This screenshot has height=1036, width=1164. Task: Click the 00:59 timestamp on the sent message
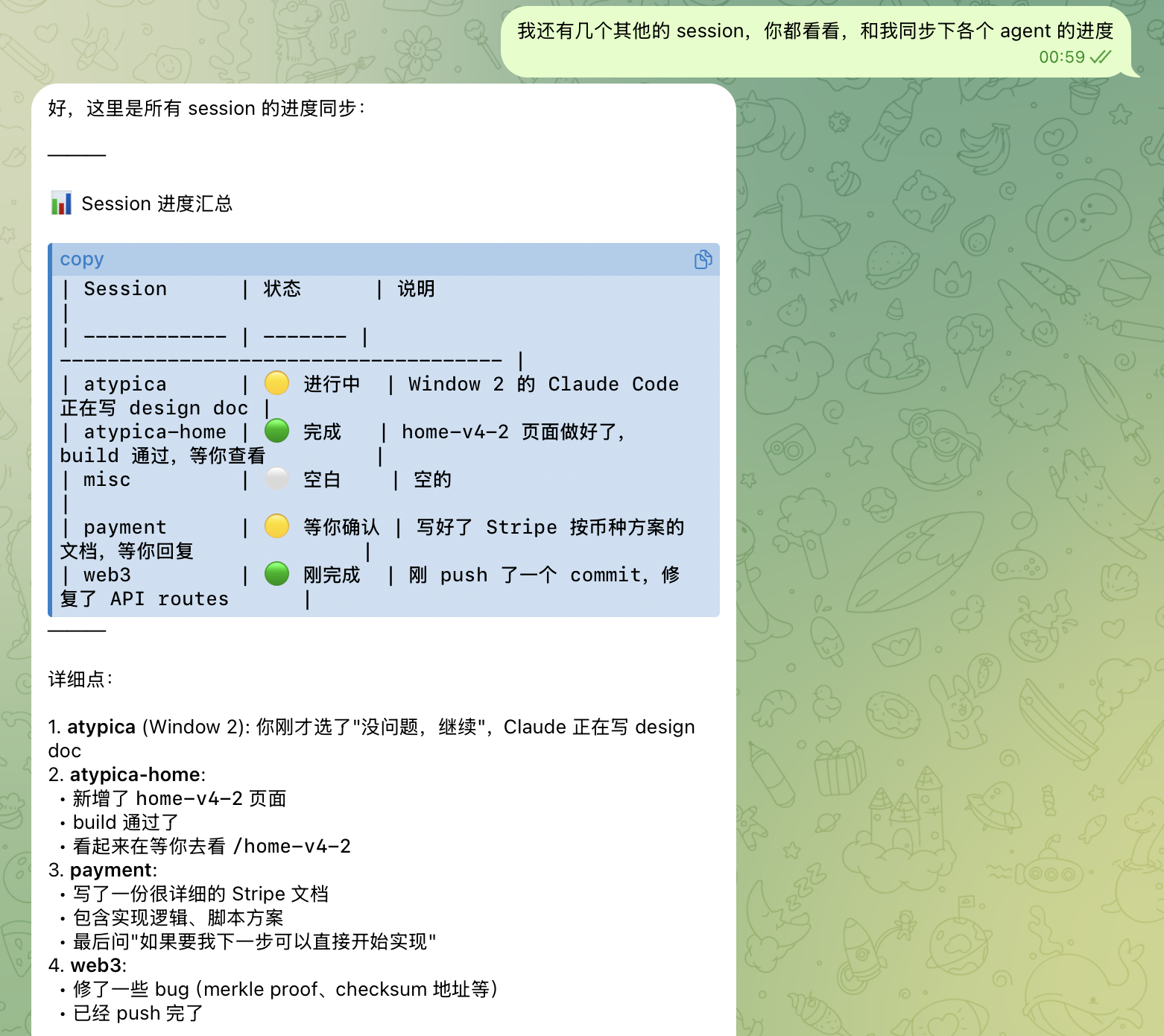pyautogui.click(x=1061, y=57)
